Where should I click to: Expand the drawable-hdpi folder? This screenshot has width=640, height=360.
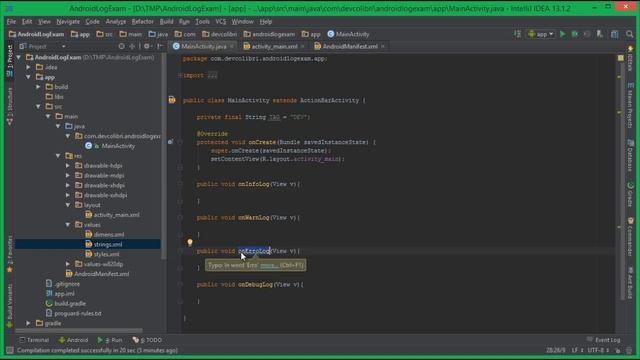point(68,166)
